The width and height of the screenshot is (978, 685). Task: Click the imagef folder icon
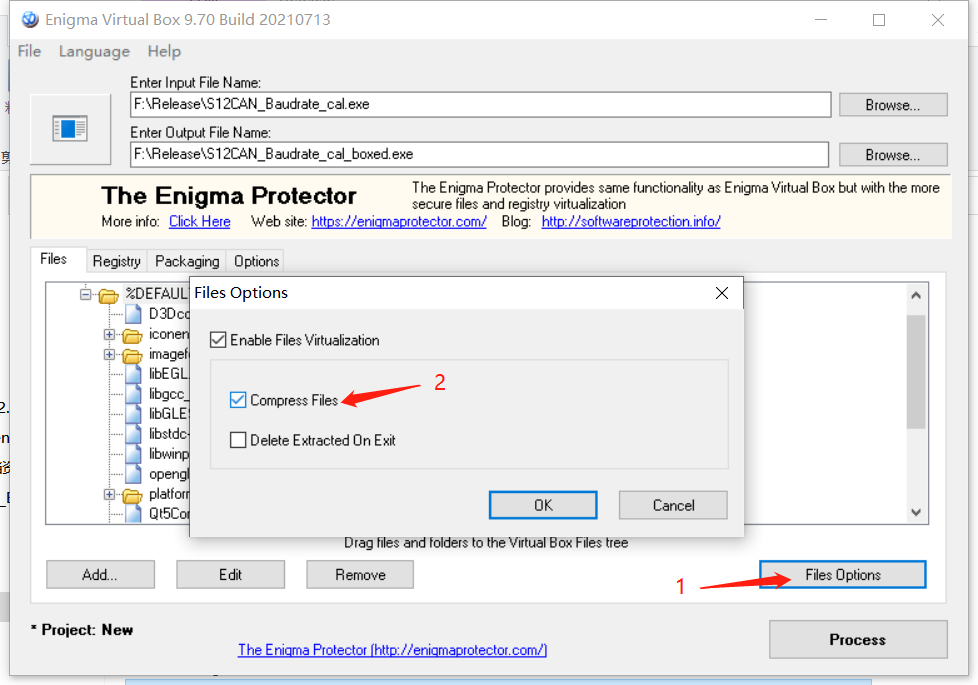(x=132, y=355)
